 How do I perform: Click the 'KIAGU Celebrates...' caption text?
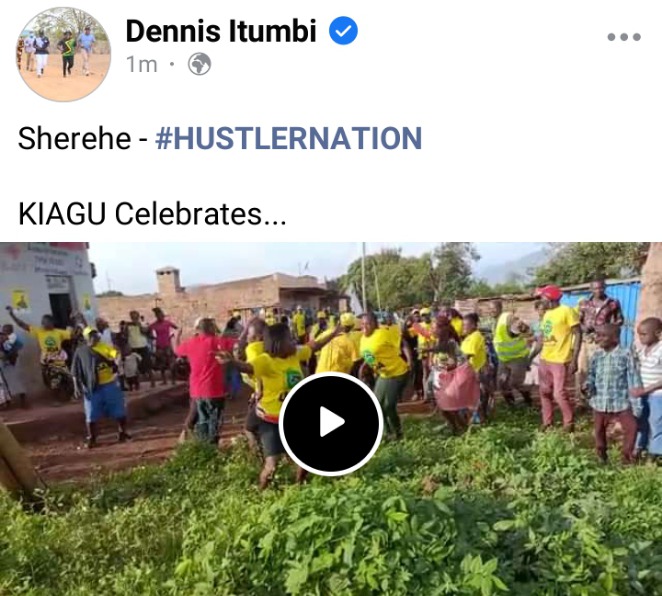[x=152, y=214]
